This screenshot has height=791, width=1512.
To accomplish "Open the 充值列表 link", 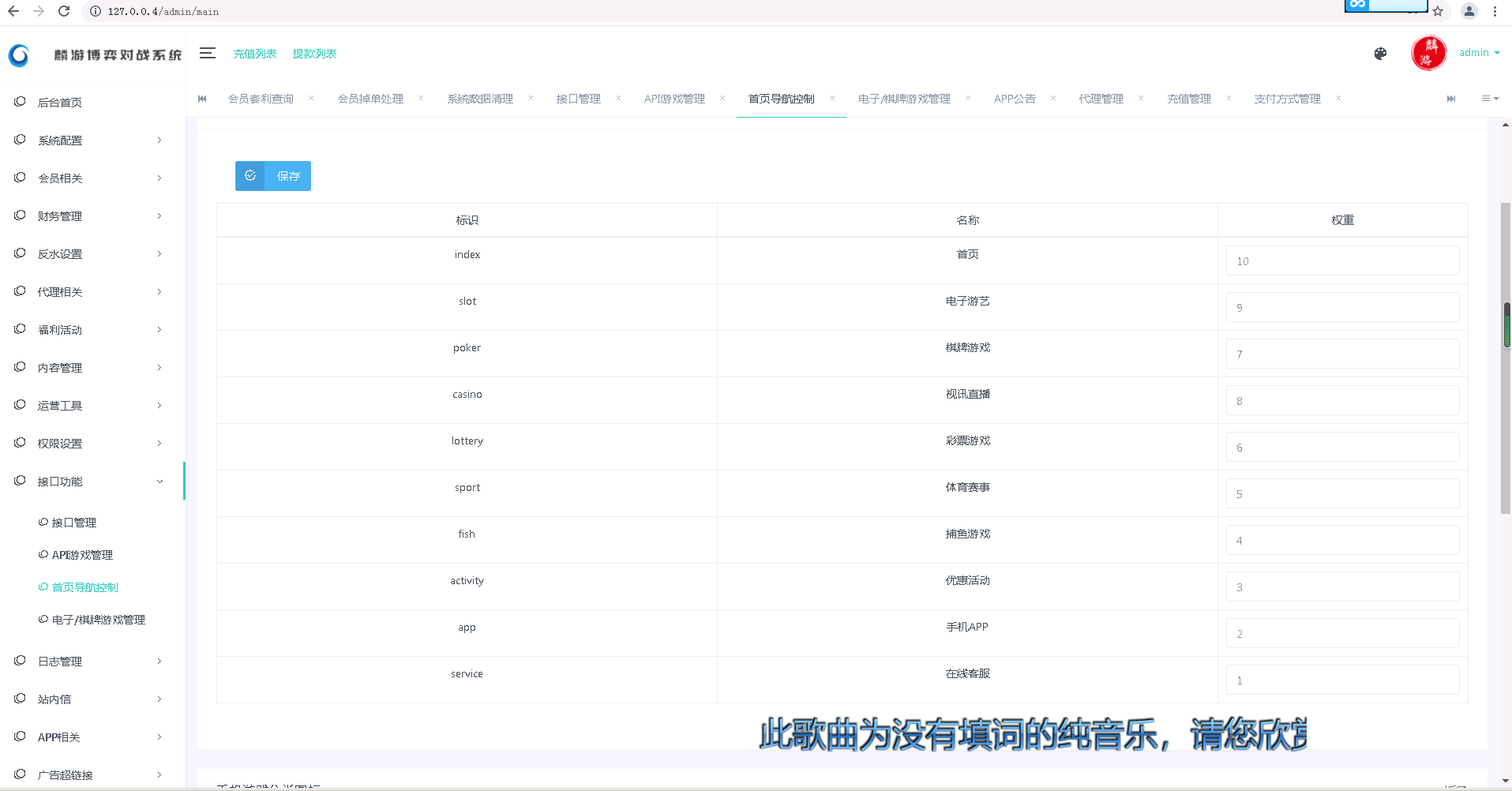I will click(x=254, y=54).
